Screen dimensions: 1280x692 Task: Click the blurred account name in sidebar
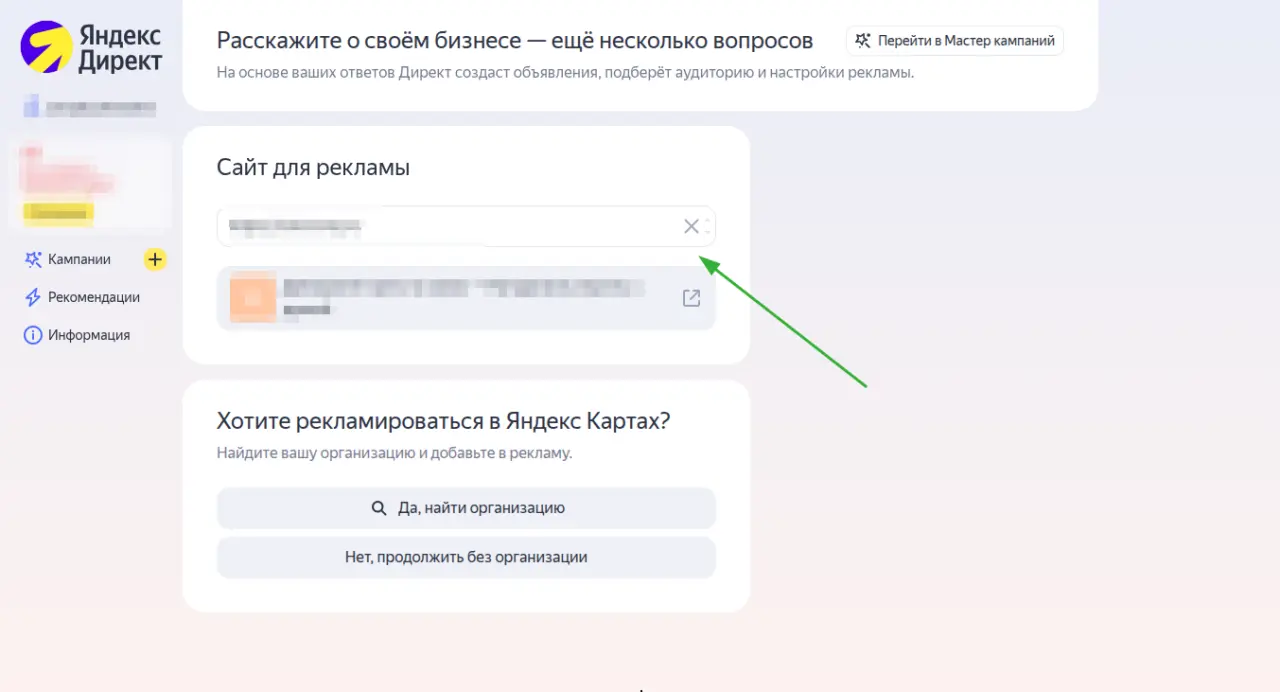(90, 105)
